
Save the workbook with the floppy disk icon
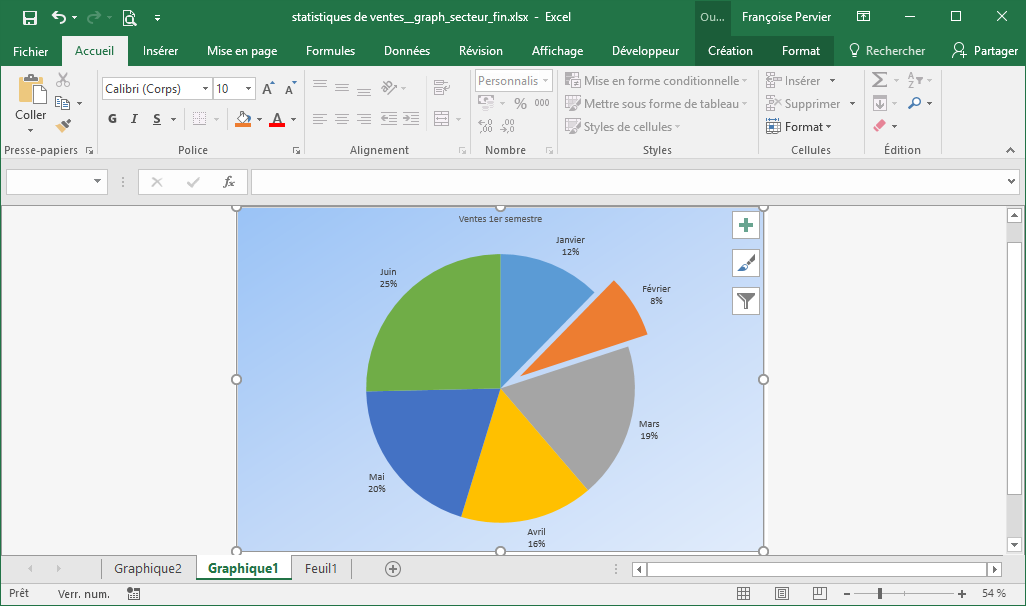pos(29,17)
